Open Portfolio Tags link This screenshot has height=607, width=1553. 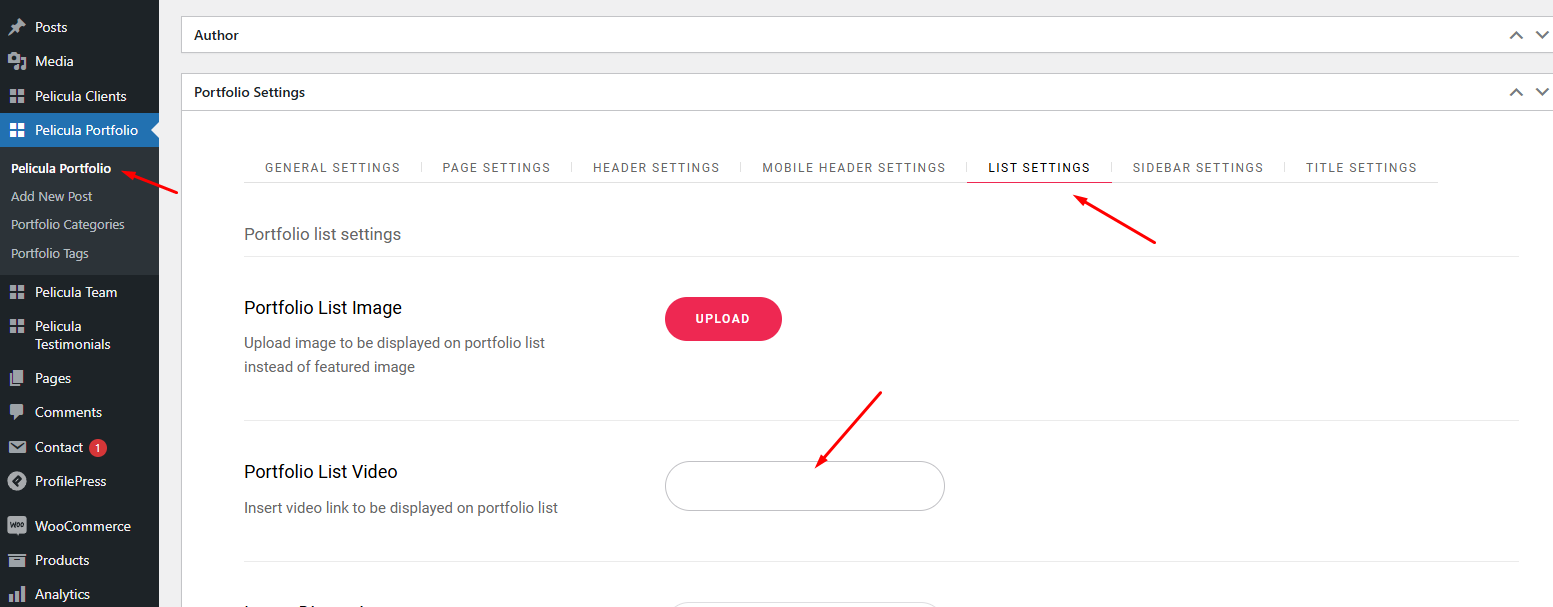click(50, 253)
